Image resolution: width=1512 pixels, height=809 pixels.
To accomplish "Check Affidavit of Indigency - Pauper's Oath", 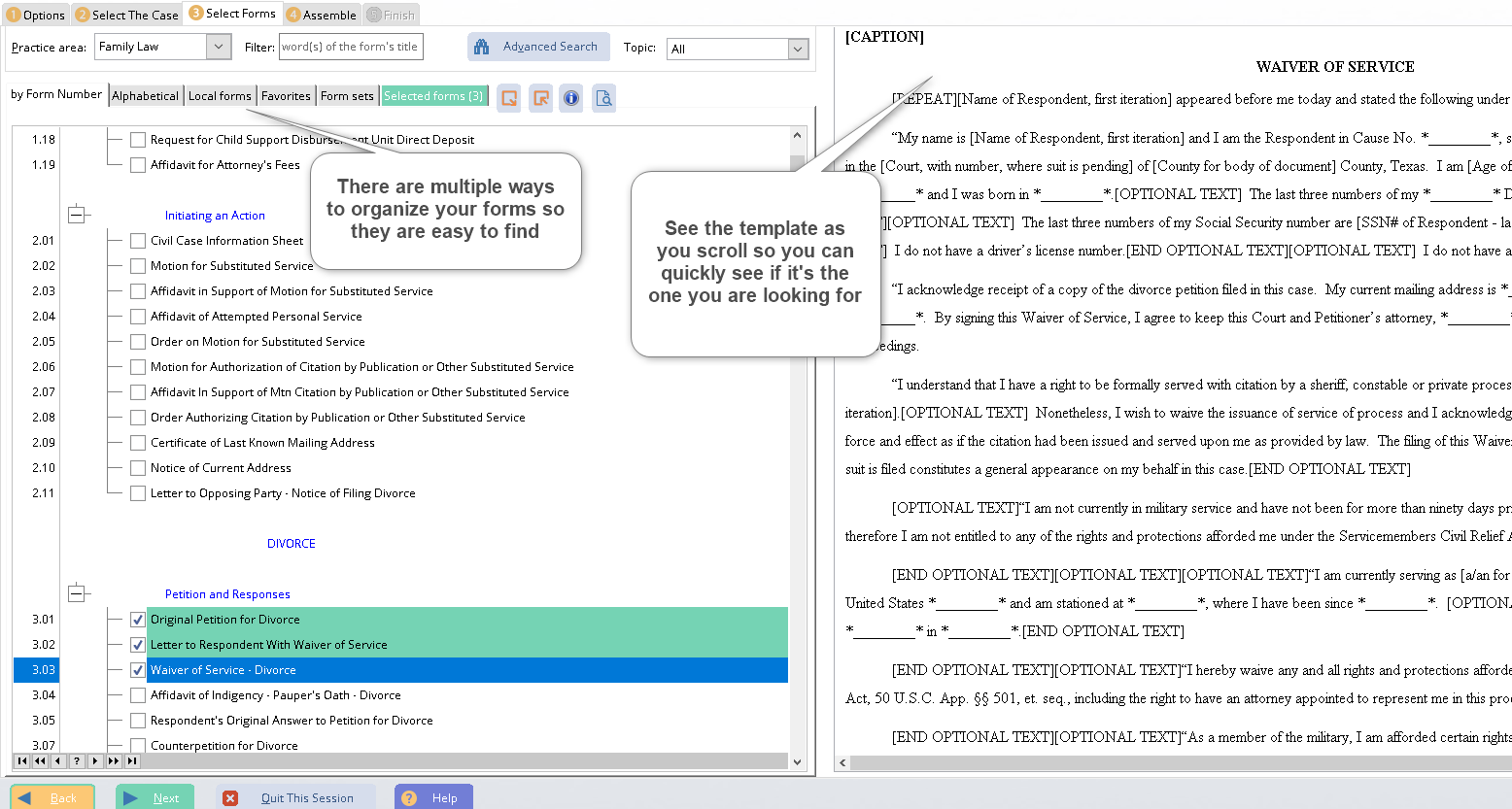I will (138, 694).
